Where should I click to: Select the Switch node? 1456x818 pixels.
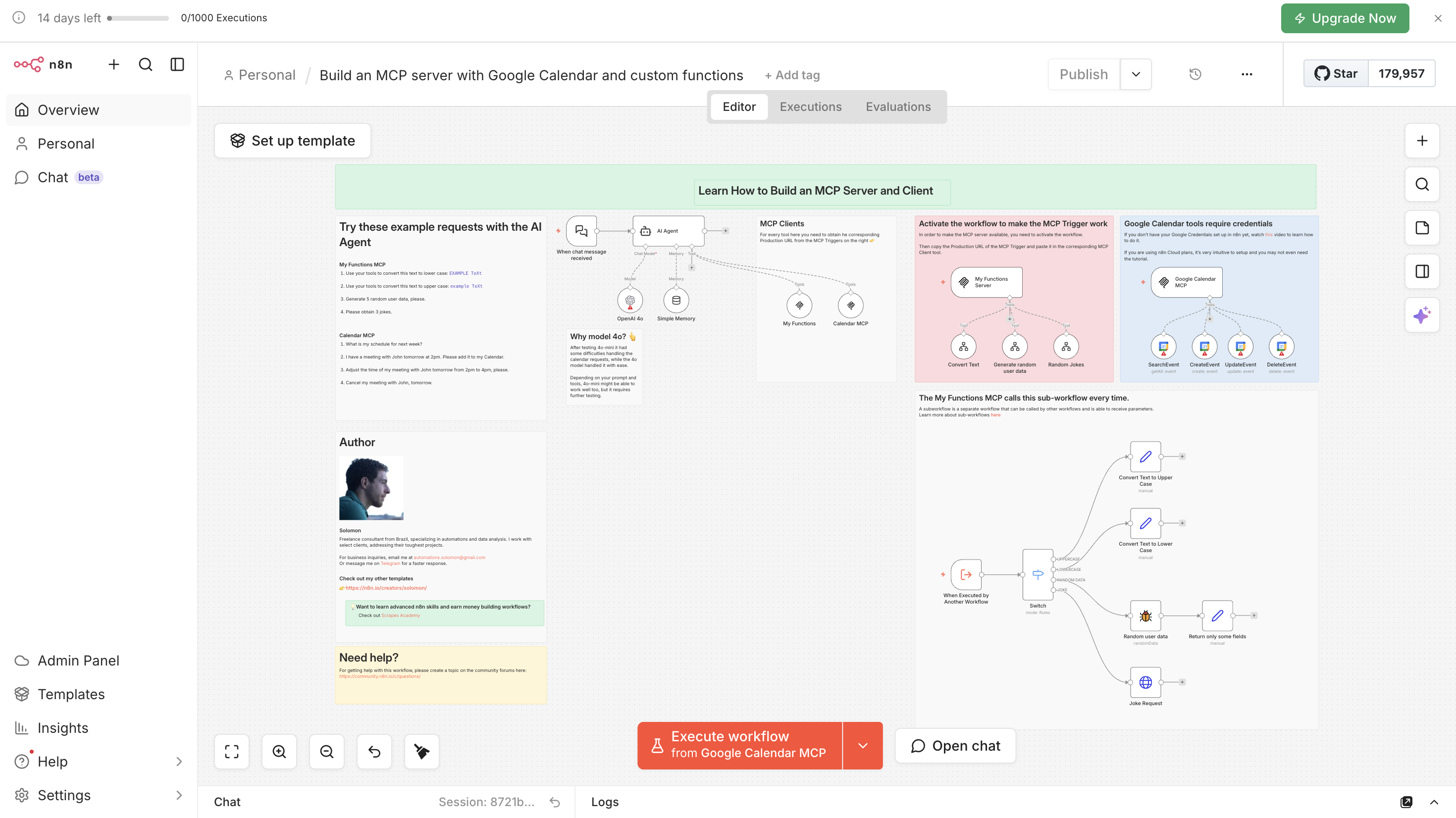[x=1038, y=574]
